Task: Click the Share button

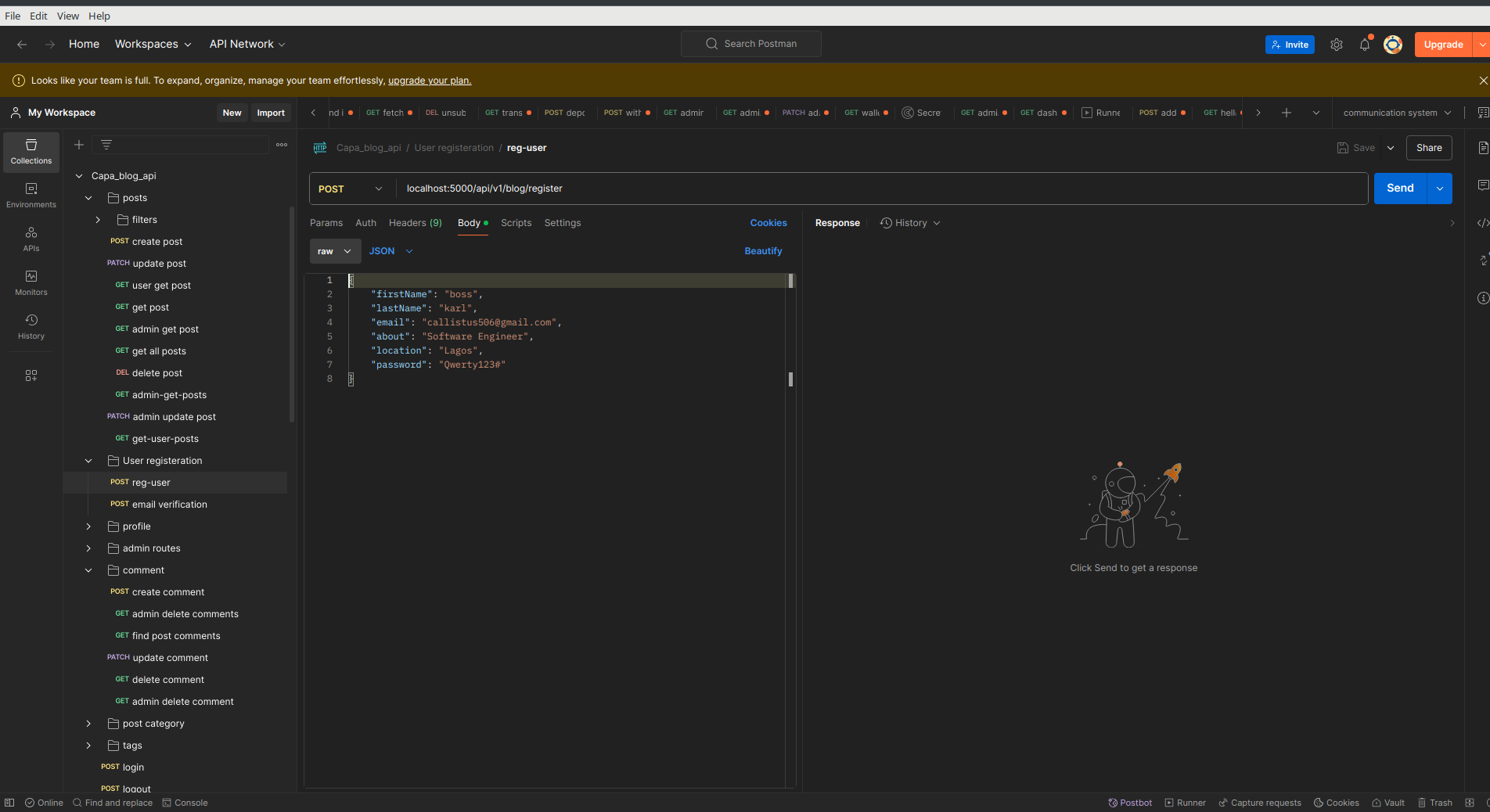Action: [x=1429, y=148]
